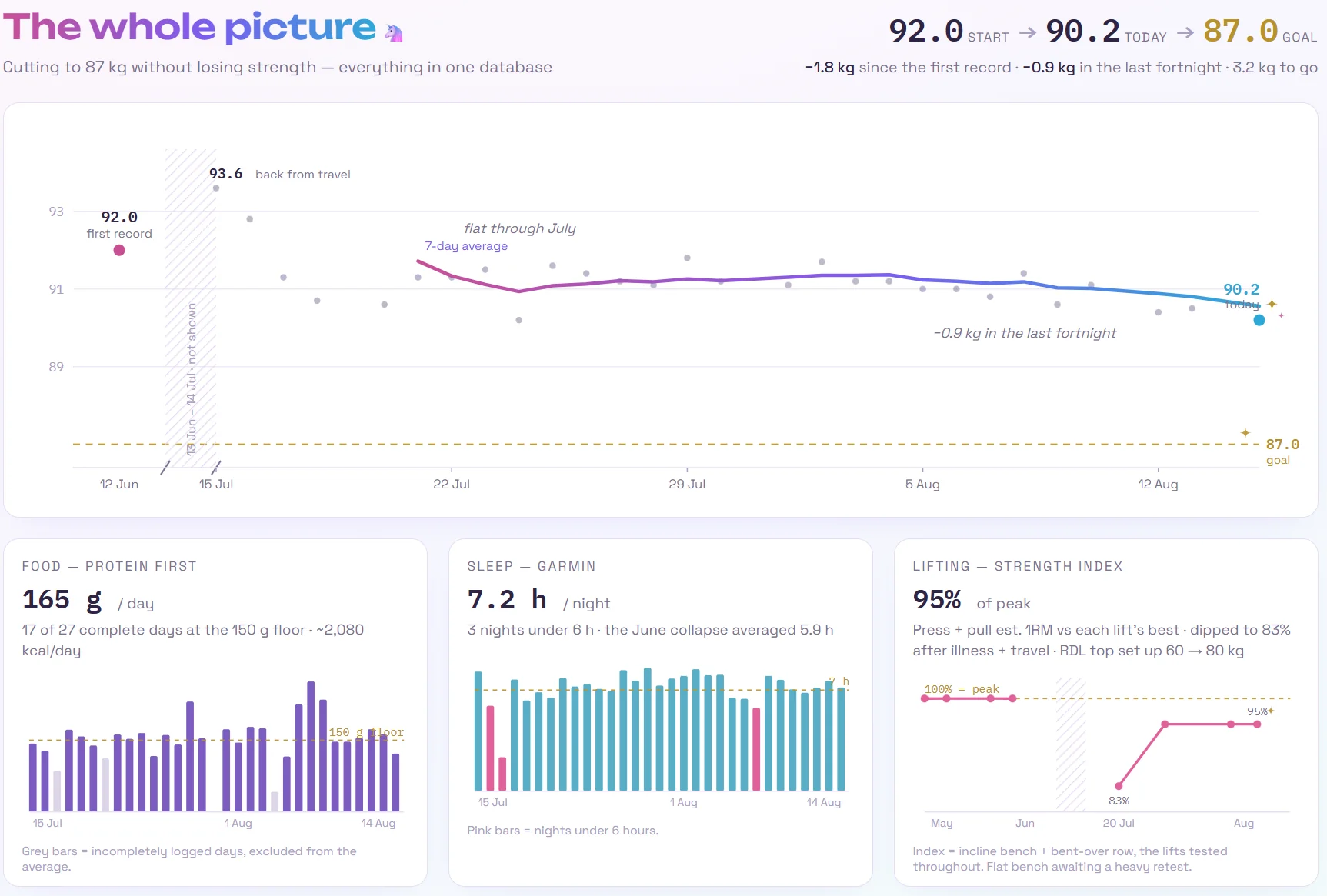
Task: Click the 'May' label on the lifting axis
Action: tap(942, 823)
